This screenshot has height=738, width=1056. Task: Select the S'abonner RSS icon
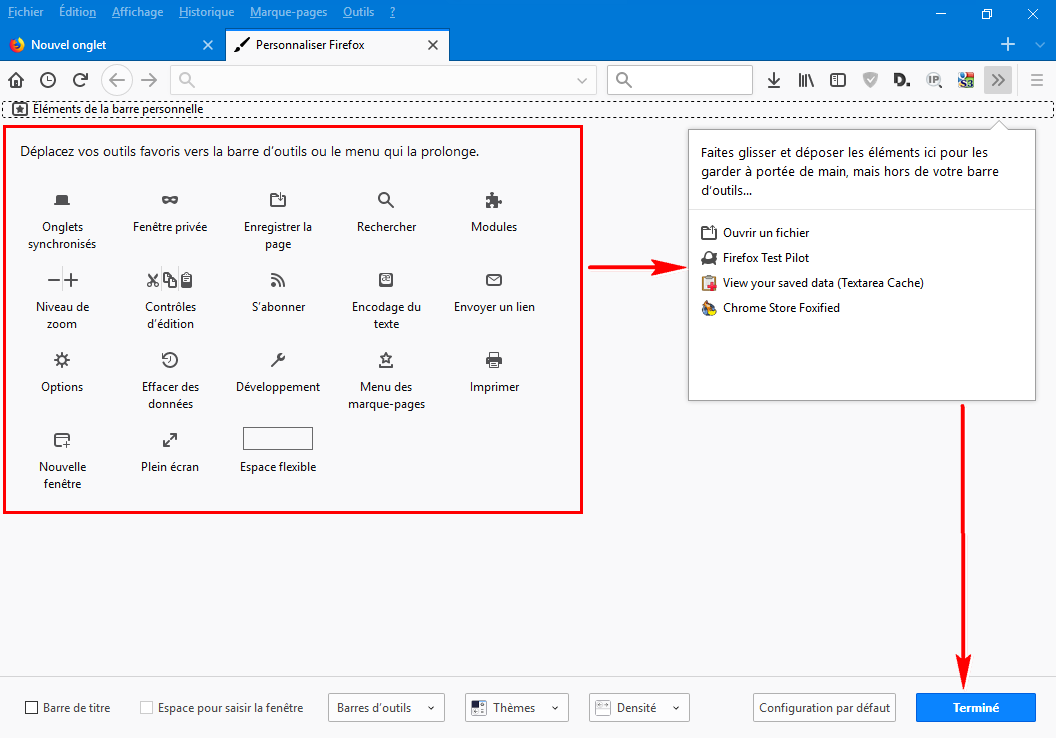coord(278,279)
